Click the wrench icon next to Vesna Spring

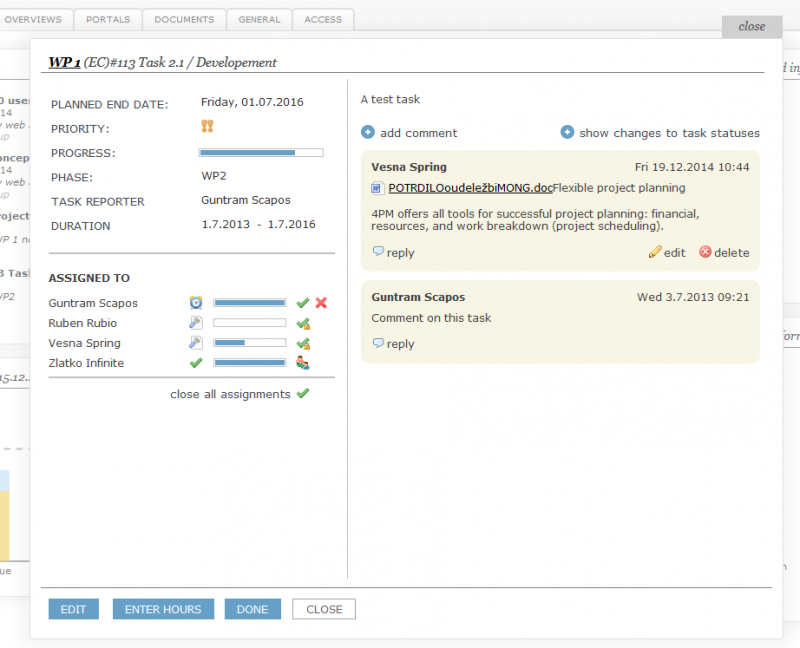click(x=196, y=343)
